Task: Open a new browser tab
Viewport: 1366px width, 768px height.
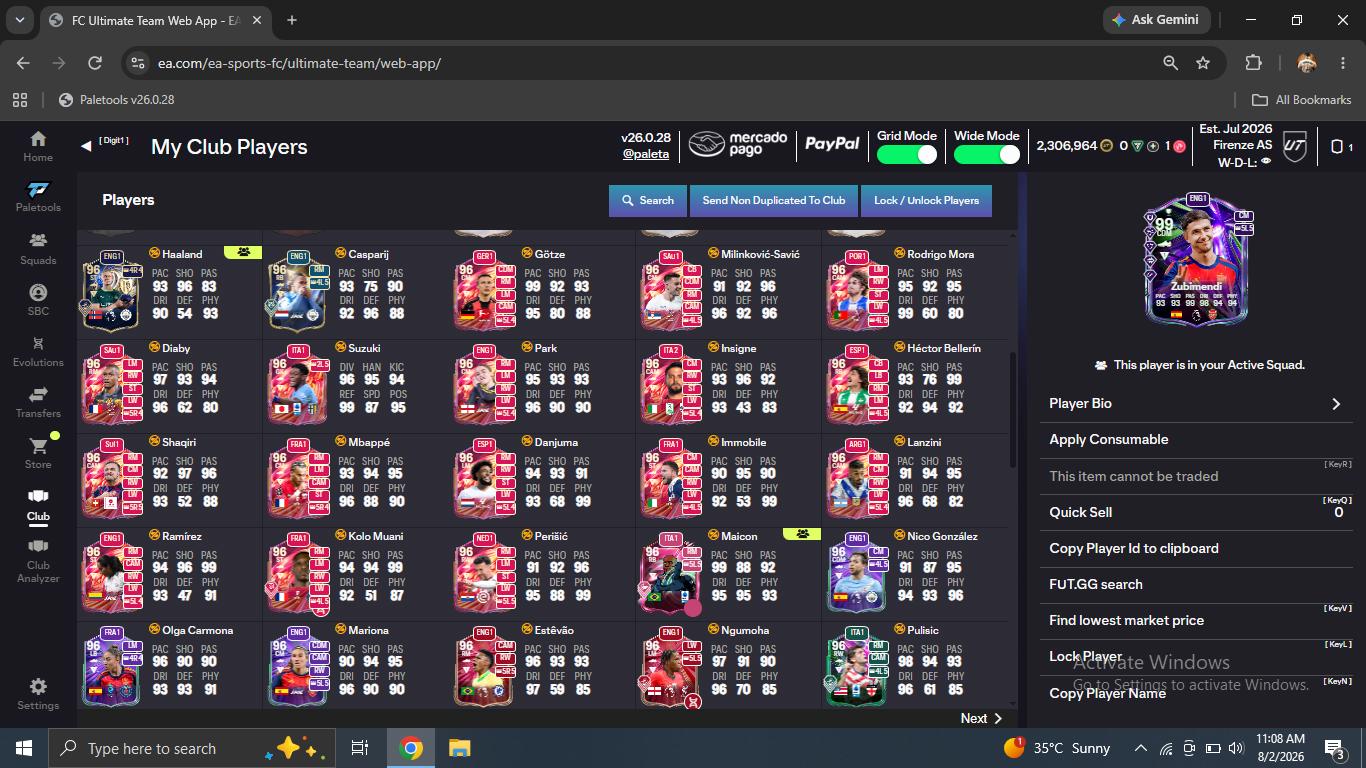Action: pos(292,20)
